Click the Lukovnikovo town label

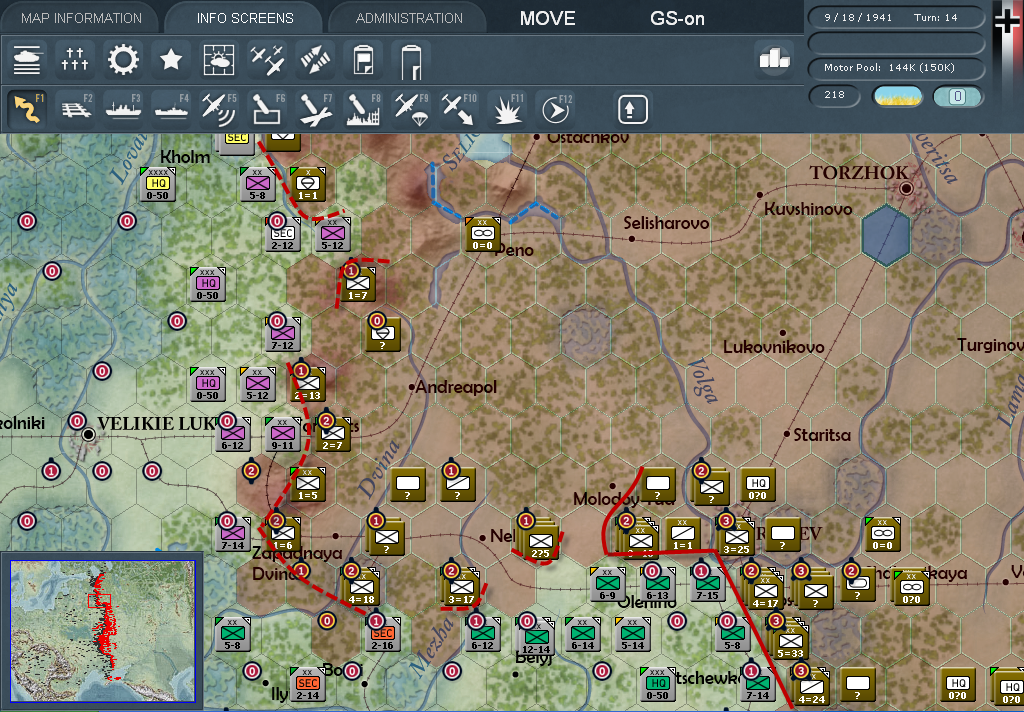click(773, 347)
